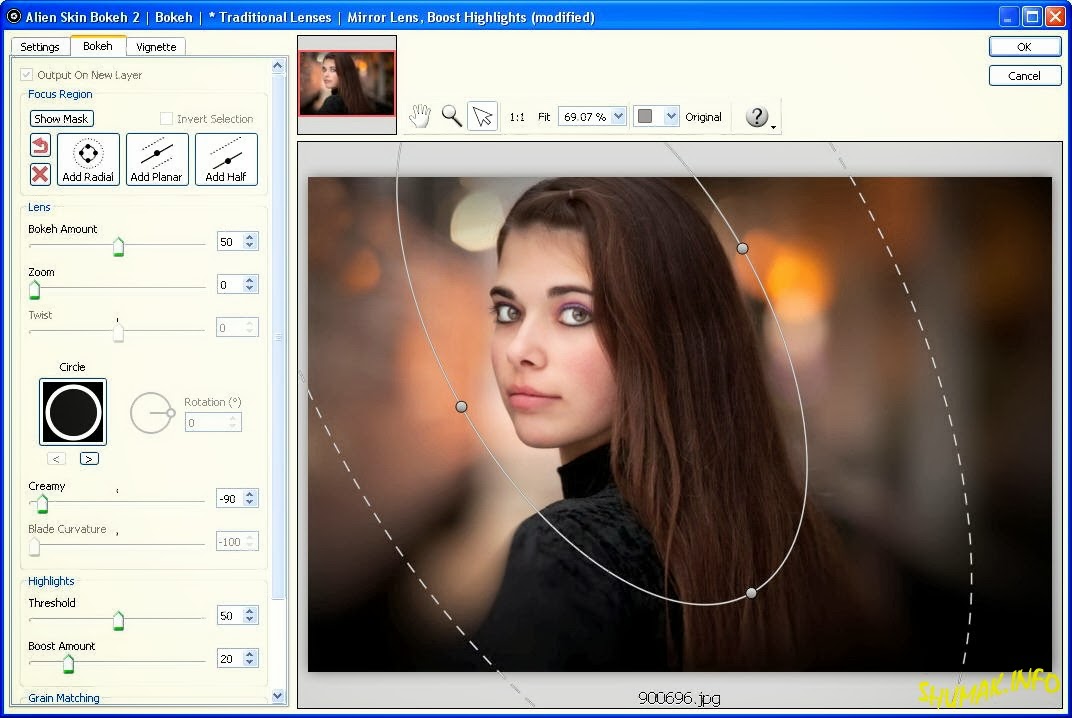Increase Creamy value with up stepper
Screen dimensions: 1072x718
250,494
